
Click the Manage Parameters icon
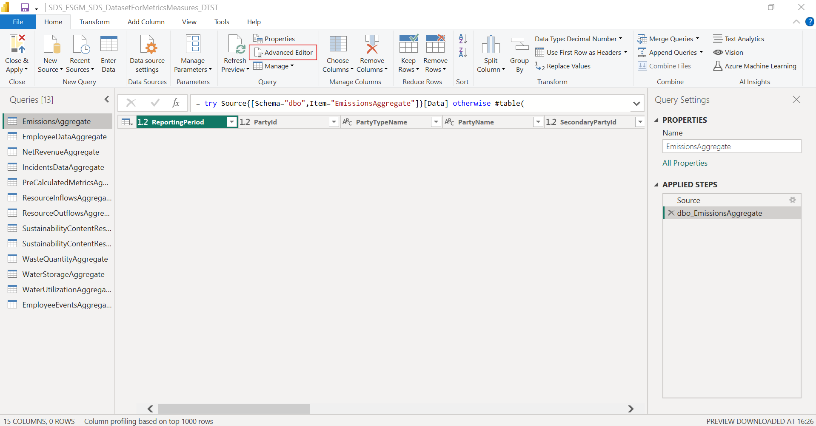[193, 44]
